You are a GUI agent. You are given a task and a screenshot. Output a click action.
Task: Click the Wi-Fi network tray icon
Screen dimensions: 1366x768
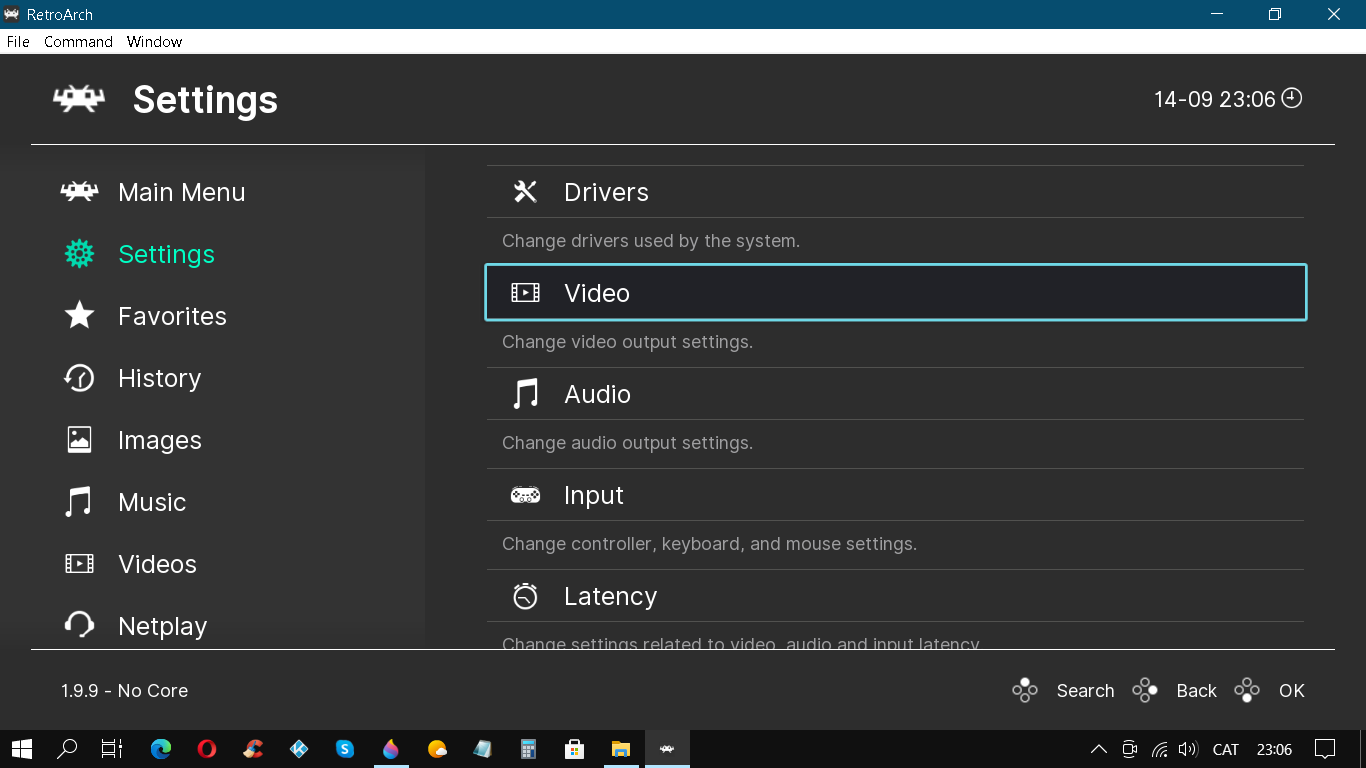1160,749
